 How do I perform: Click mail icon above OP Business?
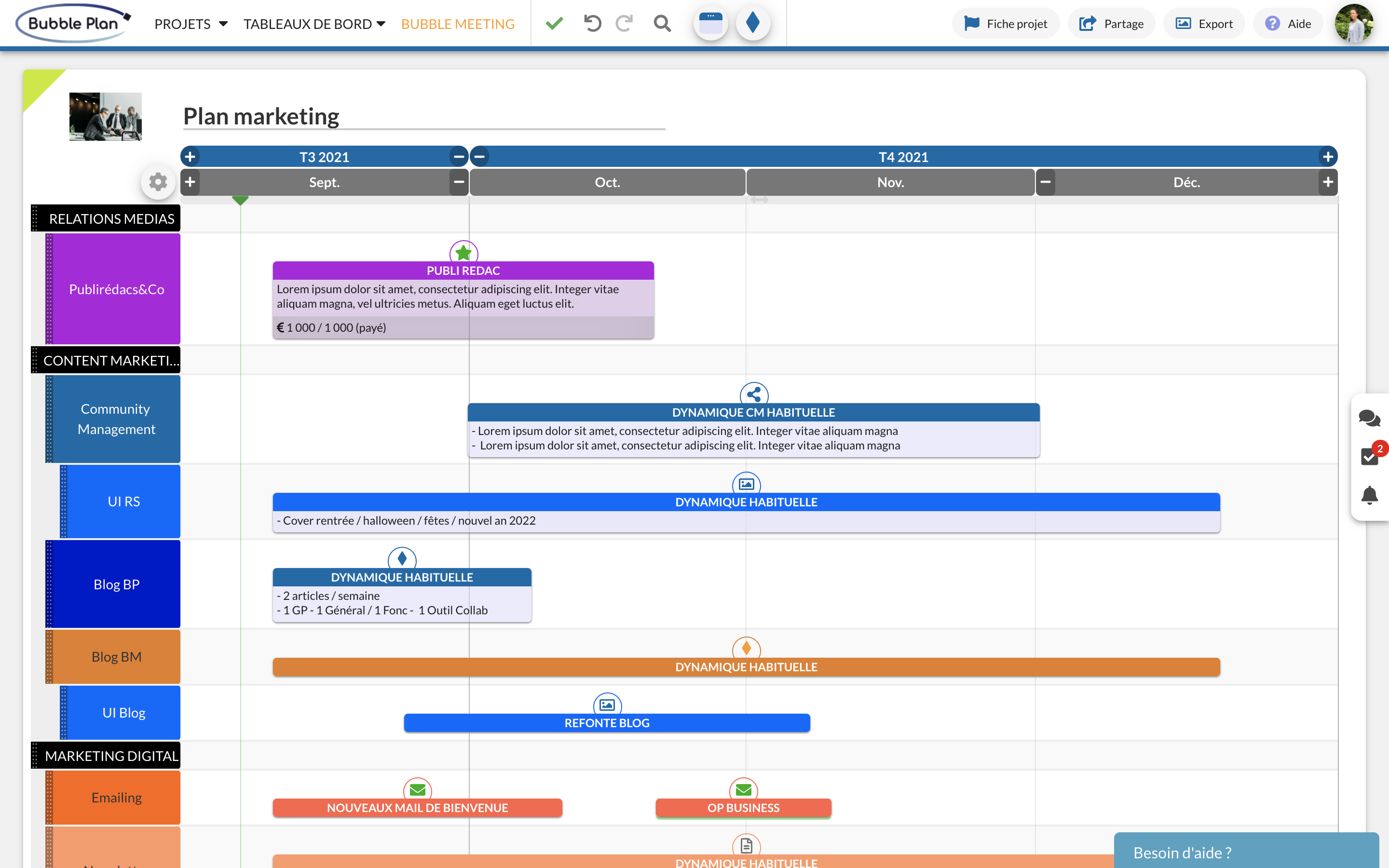743,789
